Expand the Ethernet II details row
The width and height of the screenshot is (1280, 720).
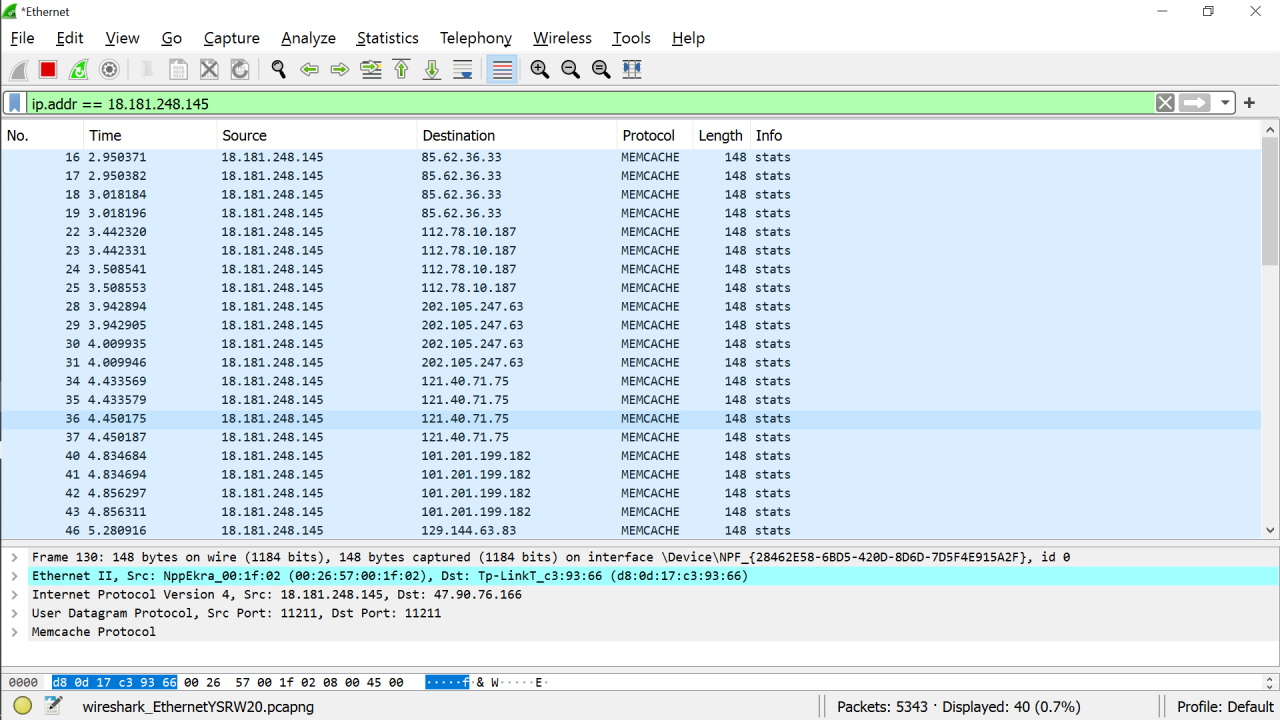coord(15,576)
